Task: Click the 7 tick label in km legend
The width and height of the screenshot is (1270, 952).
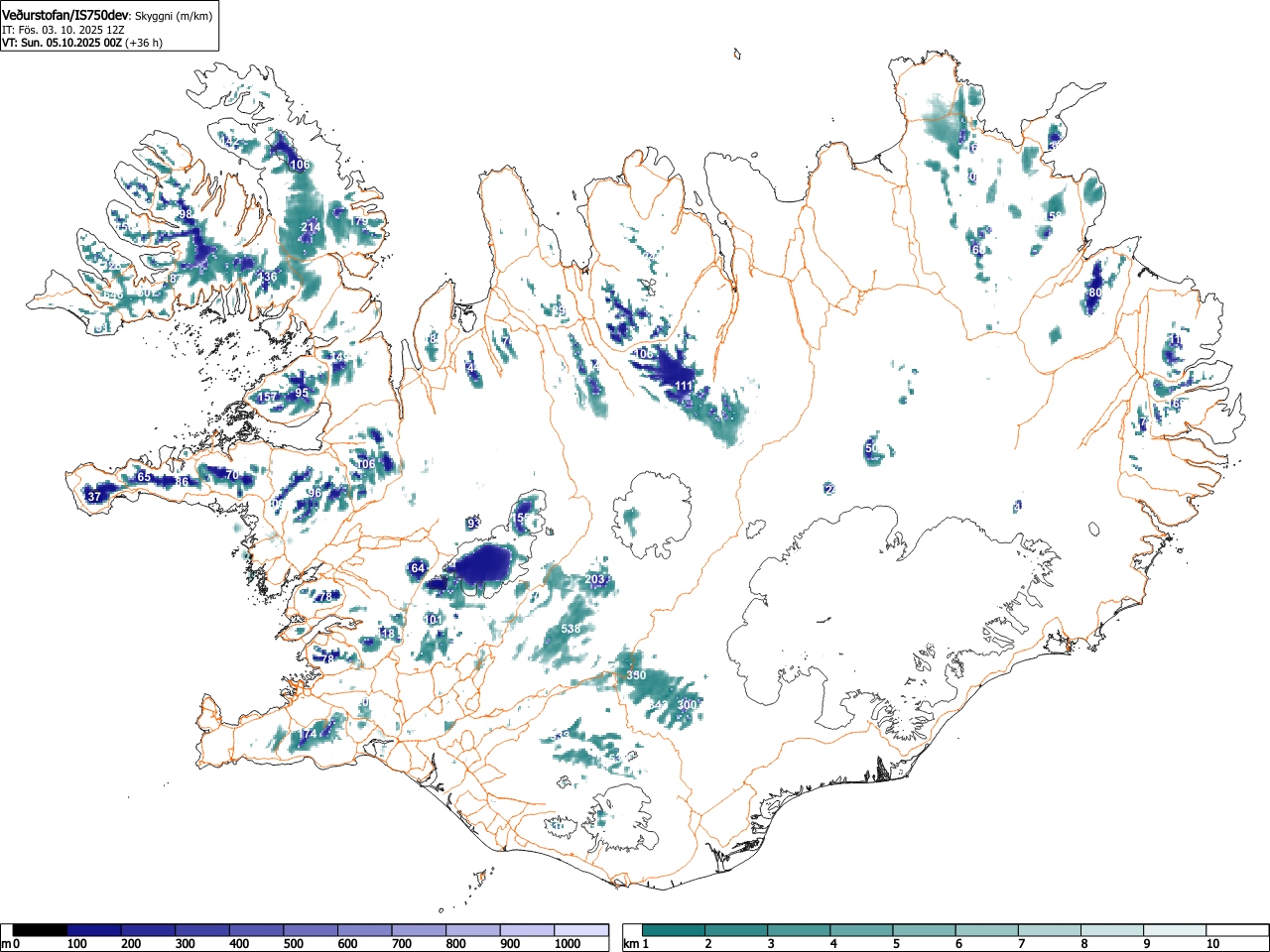Action: (x=1021, y=944)
